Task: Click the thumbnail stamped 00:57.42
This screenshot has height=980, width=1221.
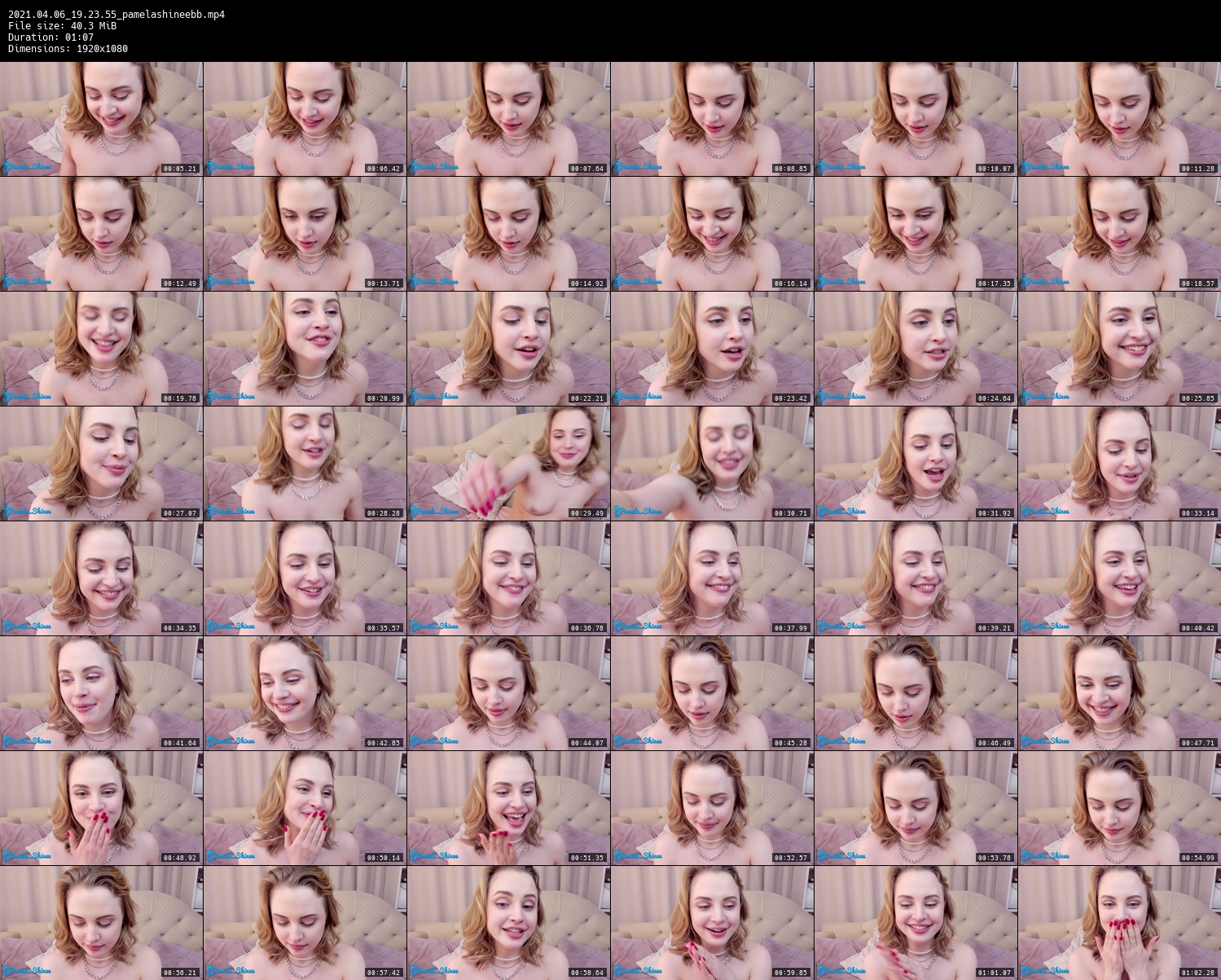Action: click(x=305, y=923)
